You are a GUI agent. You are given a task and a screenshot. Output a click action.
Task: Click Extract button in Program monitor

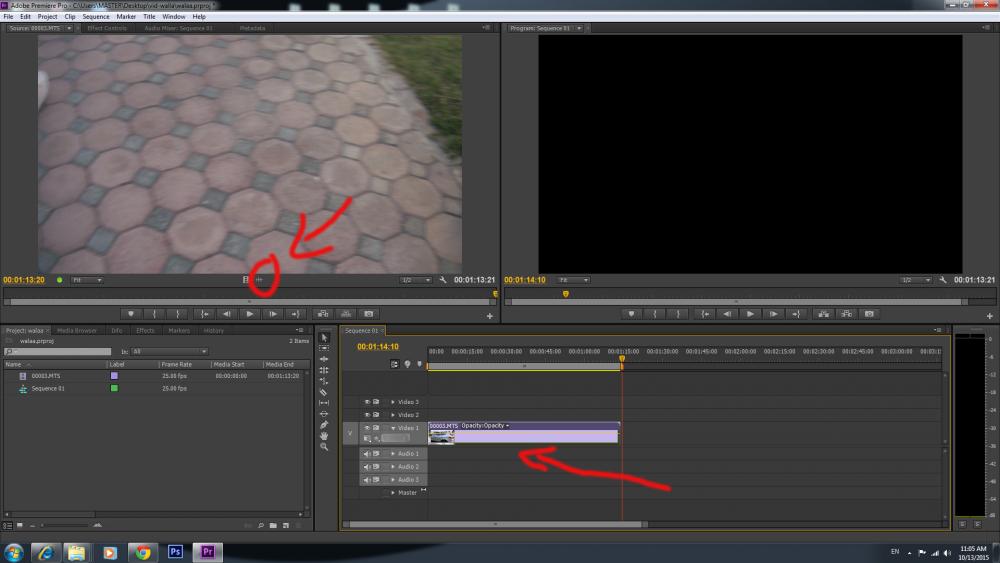click(846, 314)
